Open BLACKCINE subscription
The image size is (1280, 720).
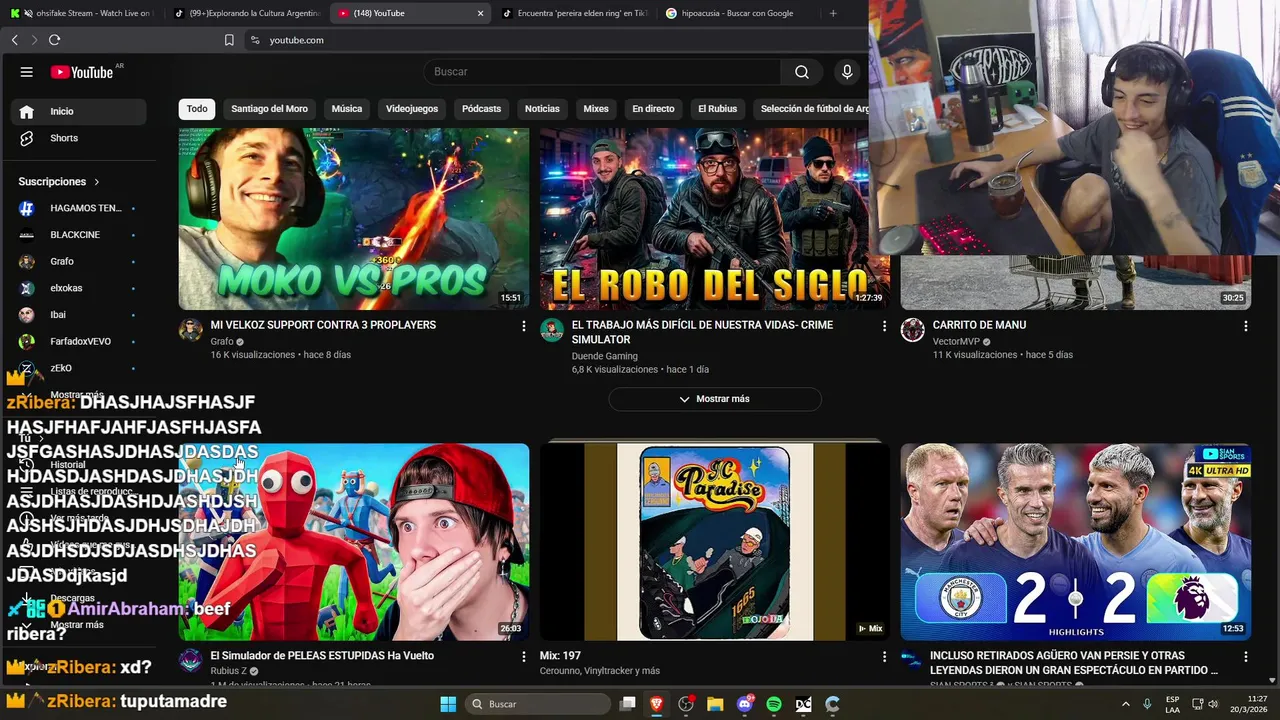(78, 235)
